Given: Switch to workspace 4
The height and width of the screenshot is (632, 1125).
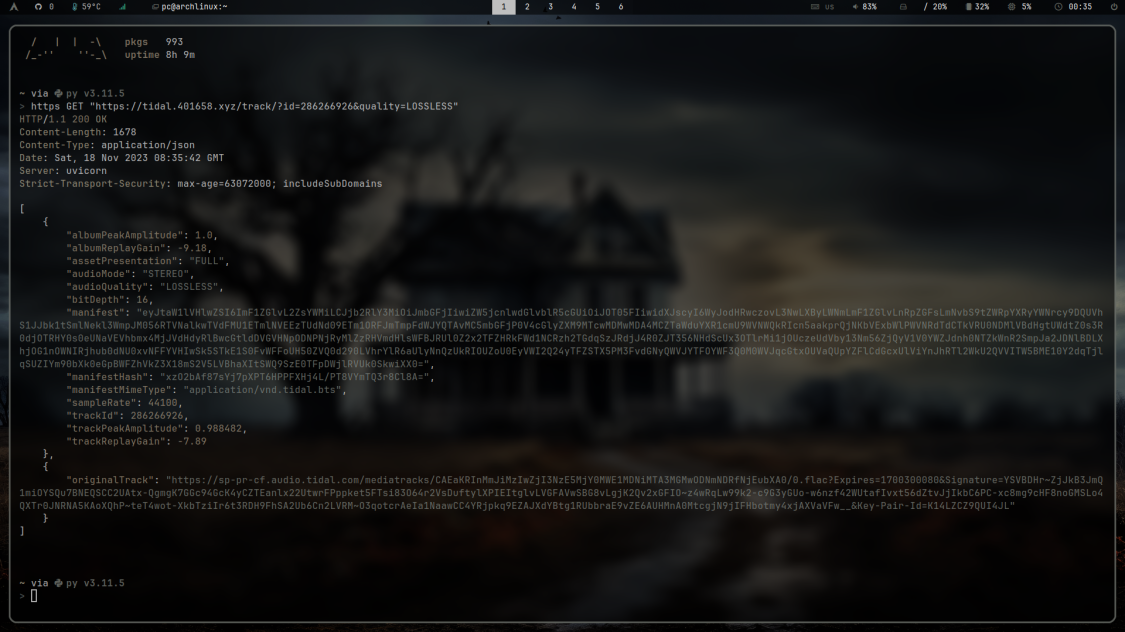Looking at the screenshot, I should (574, 6).
